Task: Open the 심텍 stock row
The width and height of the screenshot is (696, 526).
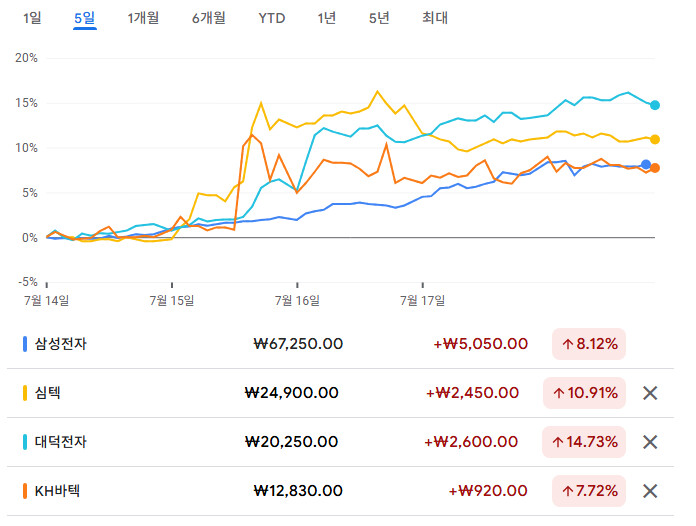Action: (48, 393)
